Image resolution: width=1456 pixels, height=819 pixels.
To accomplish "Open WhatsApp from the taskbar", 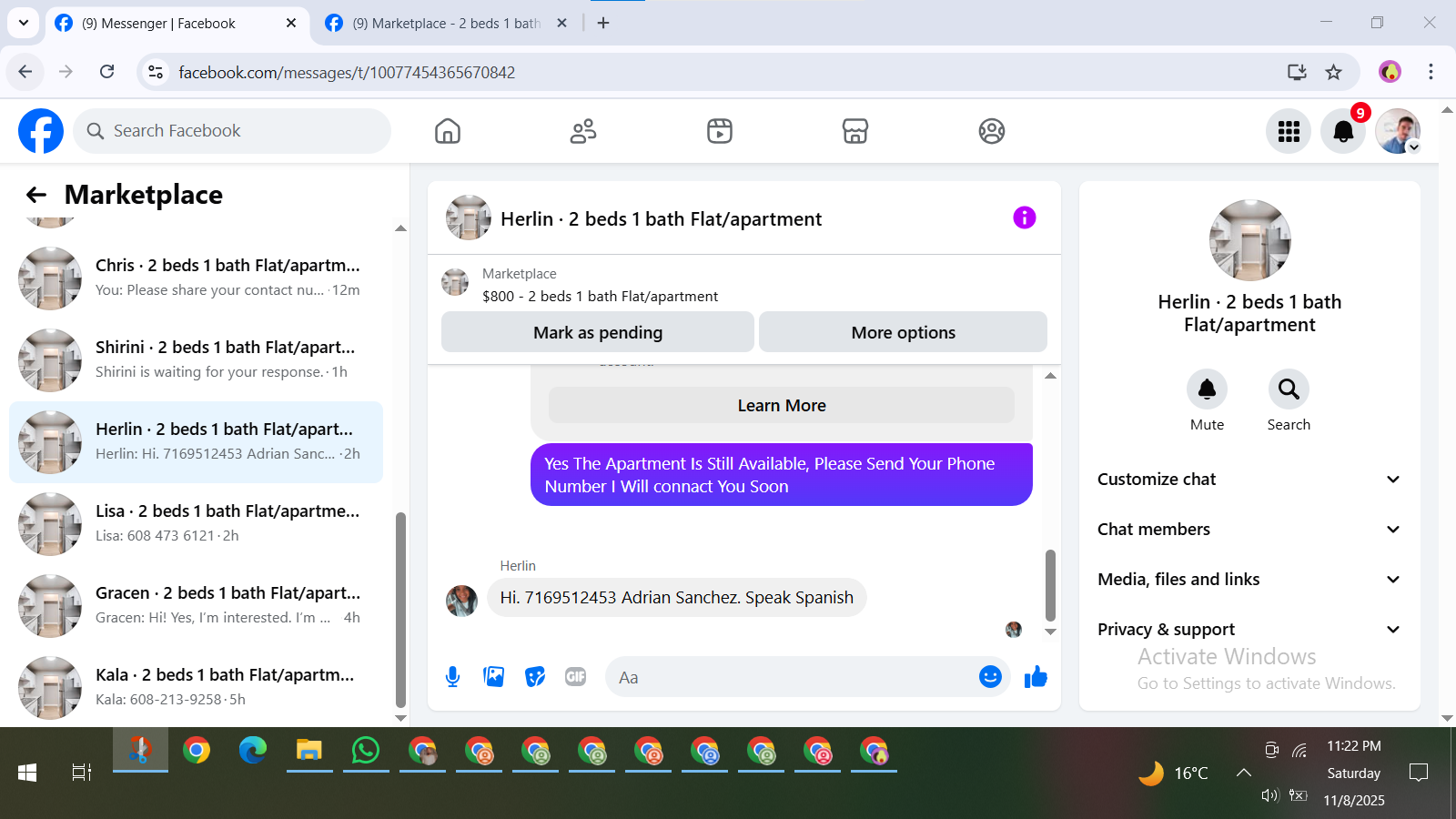I will pyautogui.click(x=366, y=751).
